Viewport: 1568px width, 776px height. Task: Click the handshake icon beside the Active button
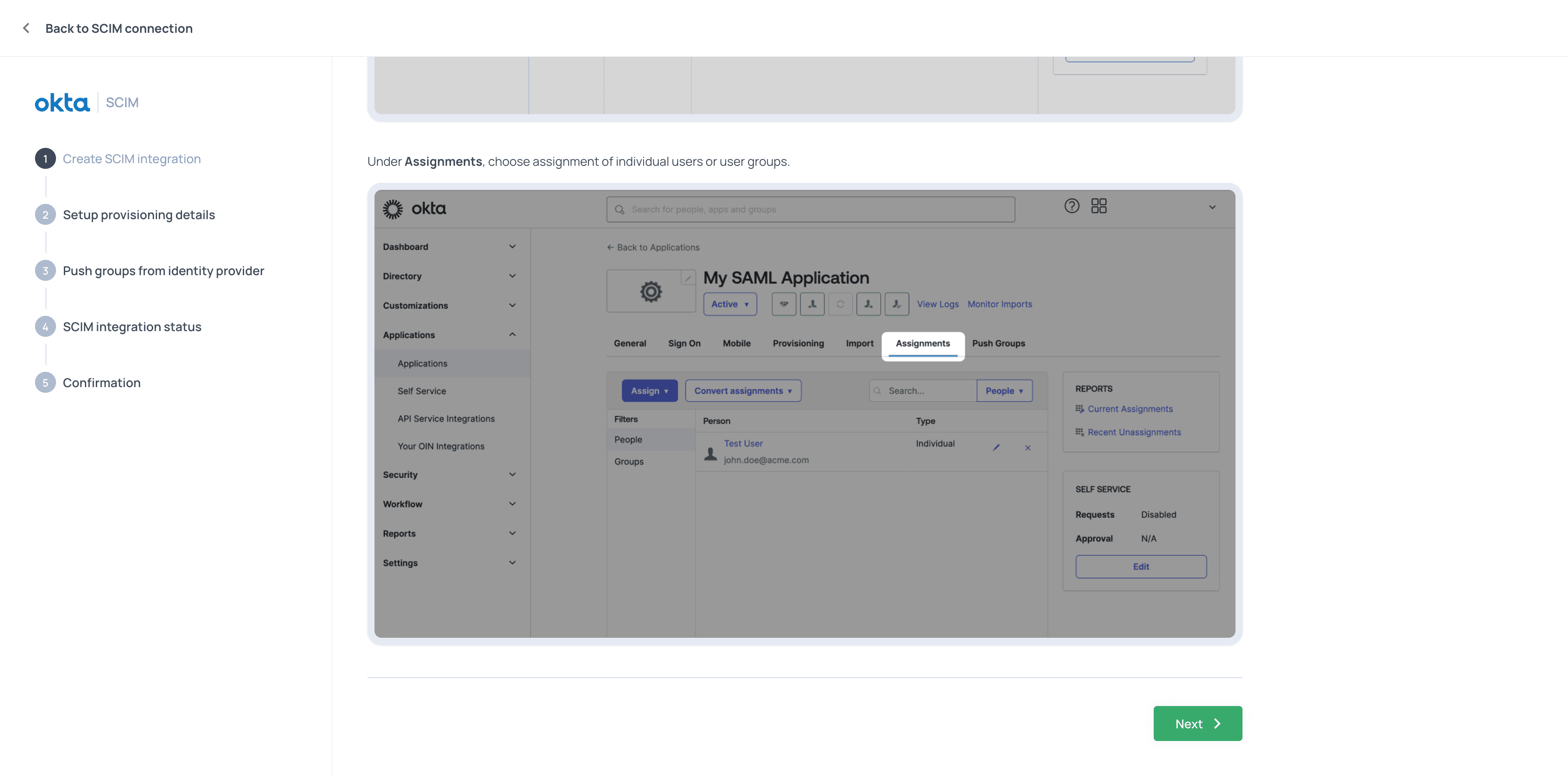point(784,304)
